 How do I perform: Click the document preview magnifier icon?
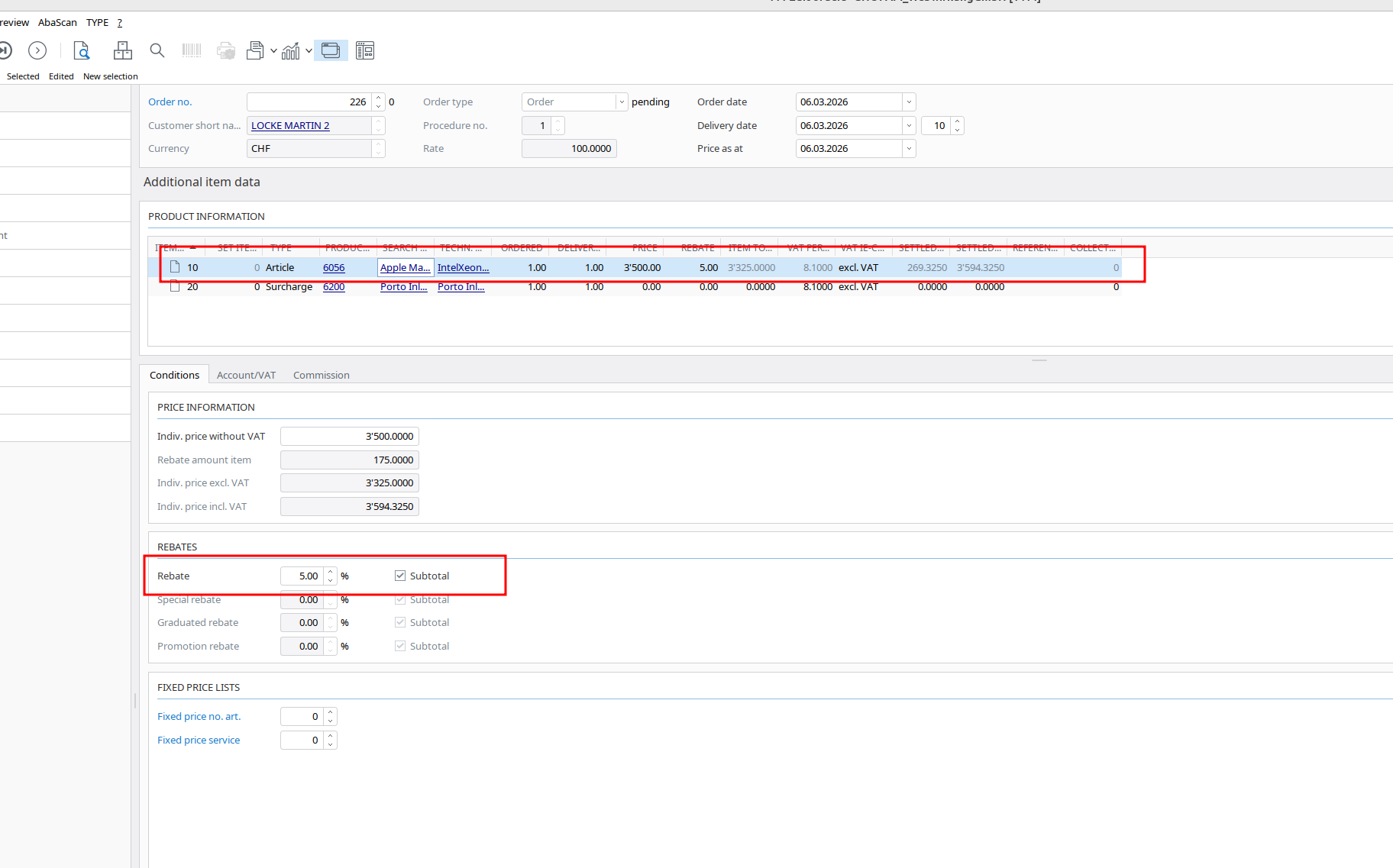81,51
